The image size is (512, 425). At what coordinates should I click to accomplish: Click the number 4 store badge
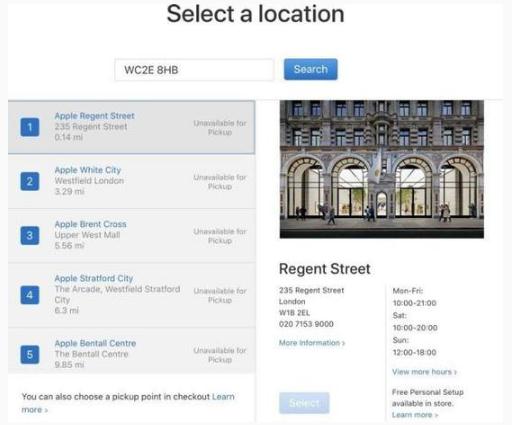pos(30,295)
